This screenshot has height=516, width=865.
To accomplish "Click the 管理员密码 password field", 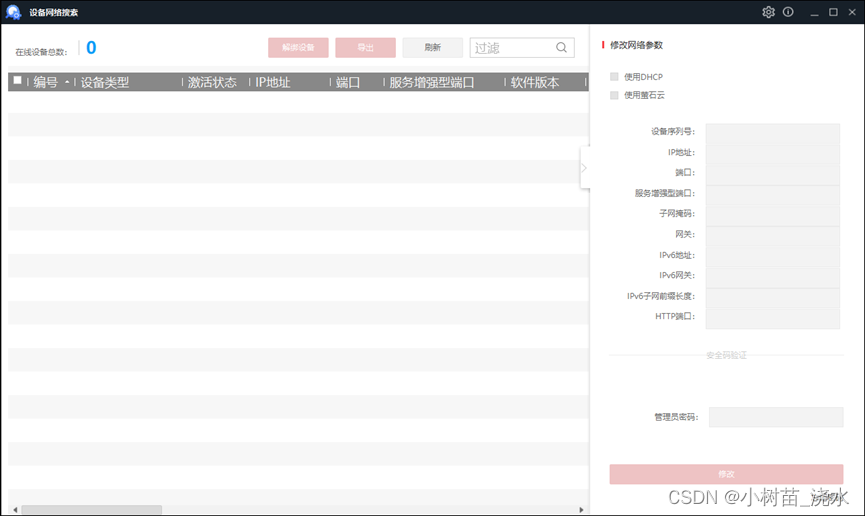I will pyautogui.click(x=776, y=417).
